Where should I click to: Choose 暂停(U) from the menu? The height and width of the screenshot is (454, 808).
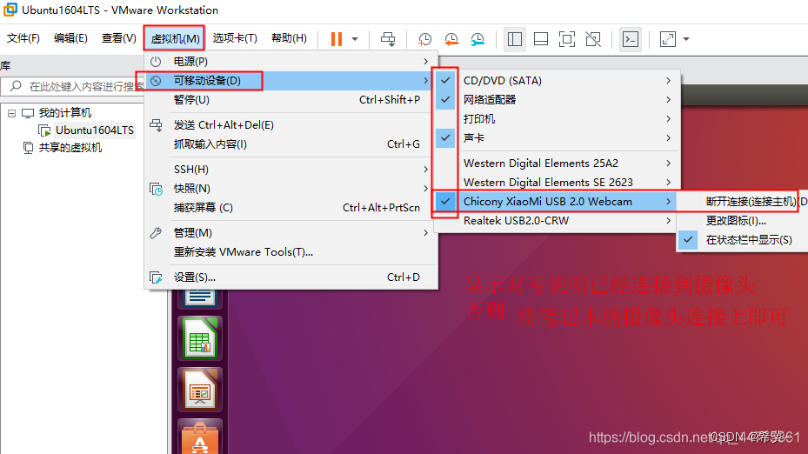[x=291, y=99]
